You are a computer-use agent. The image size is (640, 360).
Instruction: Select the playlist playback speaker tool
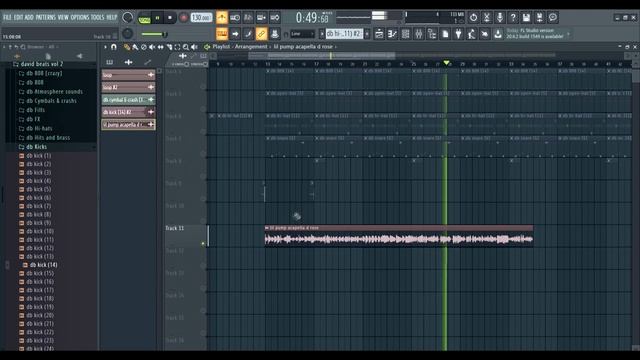(x=194, y=47)
